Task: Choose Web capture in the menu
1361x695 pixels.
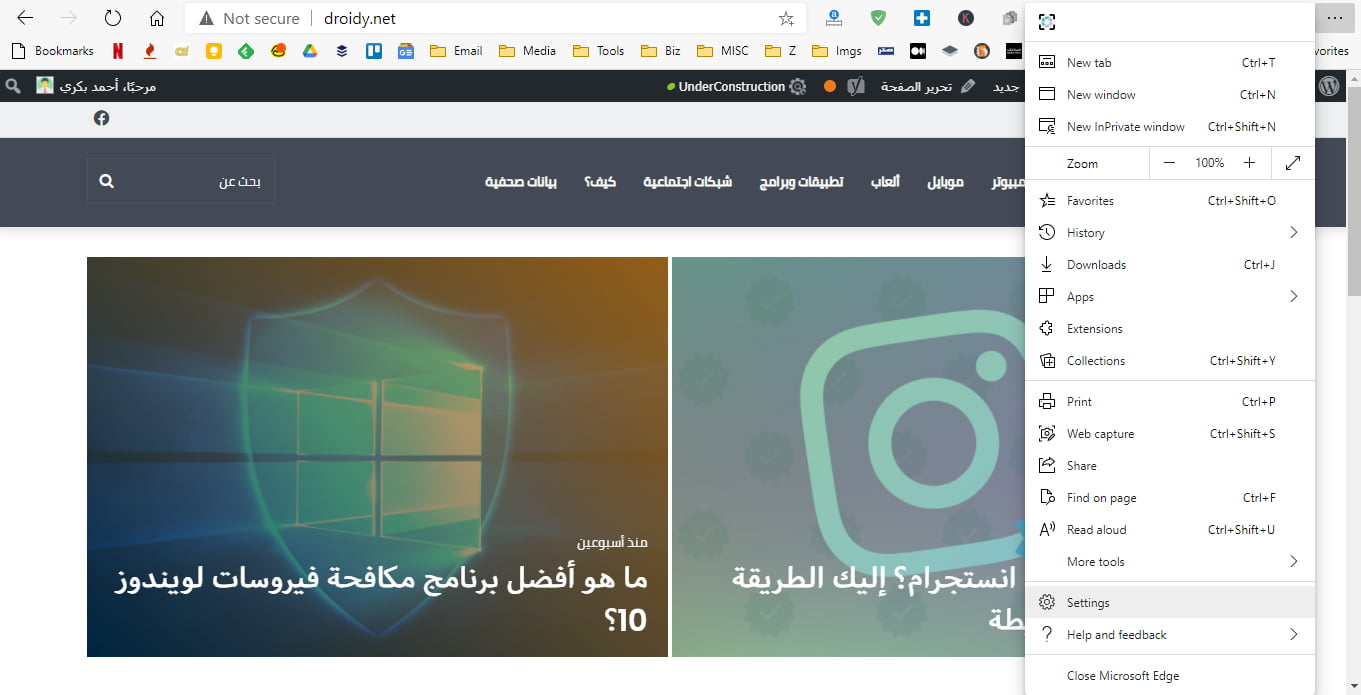Action: click(x=1170, y=433)
